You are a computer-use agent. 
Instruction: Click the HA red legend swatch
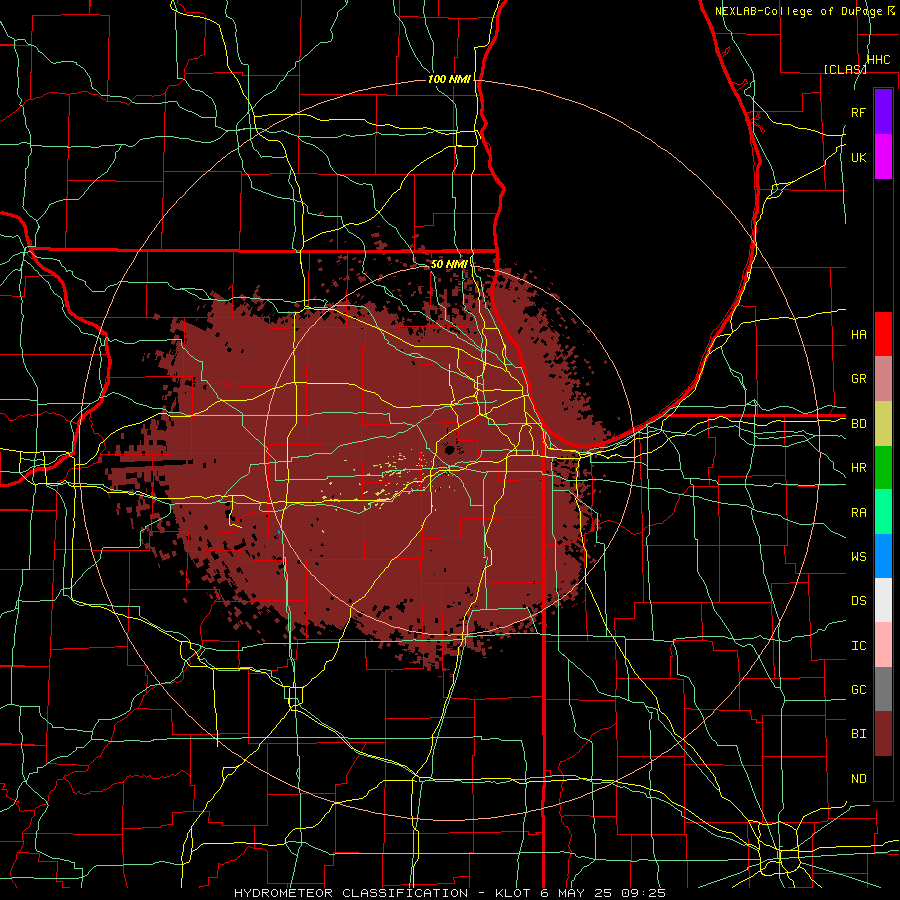[x=883, y=334]
